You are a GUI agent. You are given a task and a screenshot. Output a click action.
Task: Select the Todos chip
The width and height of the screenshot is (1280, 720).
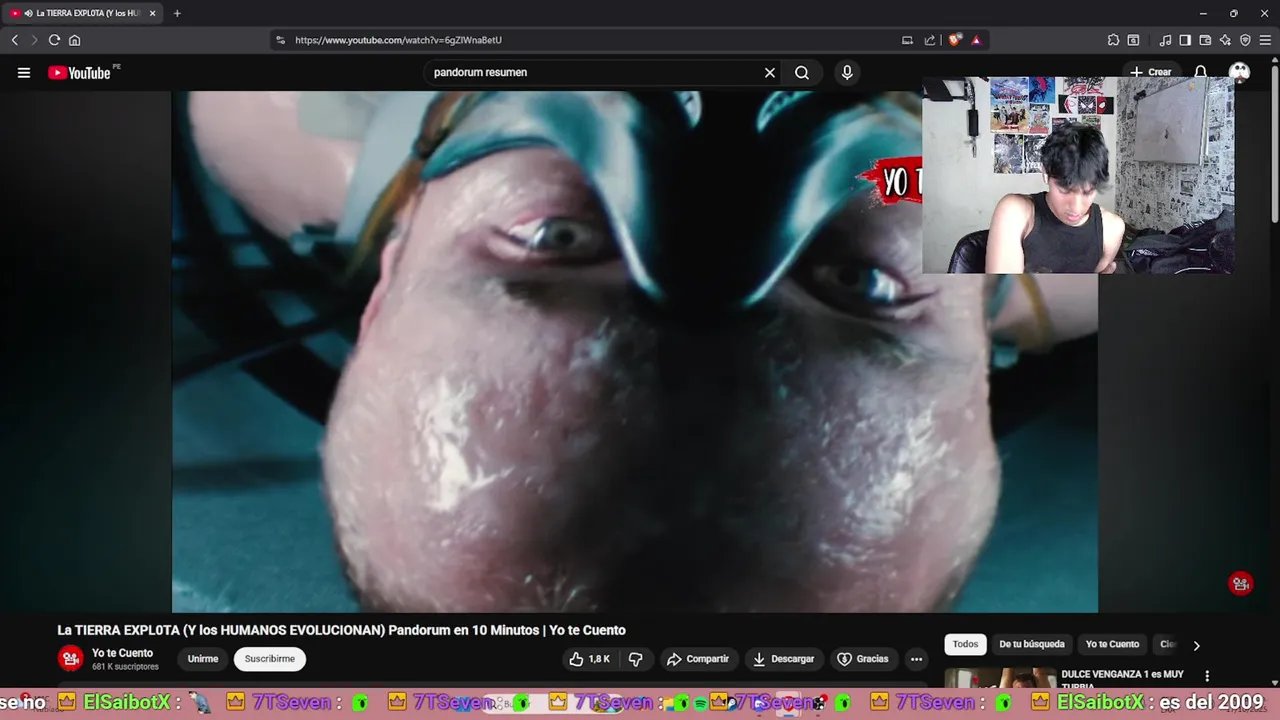pos(965,644)
